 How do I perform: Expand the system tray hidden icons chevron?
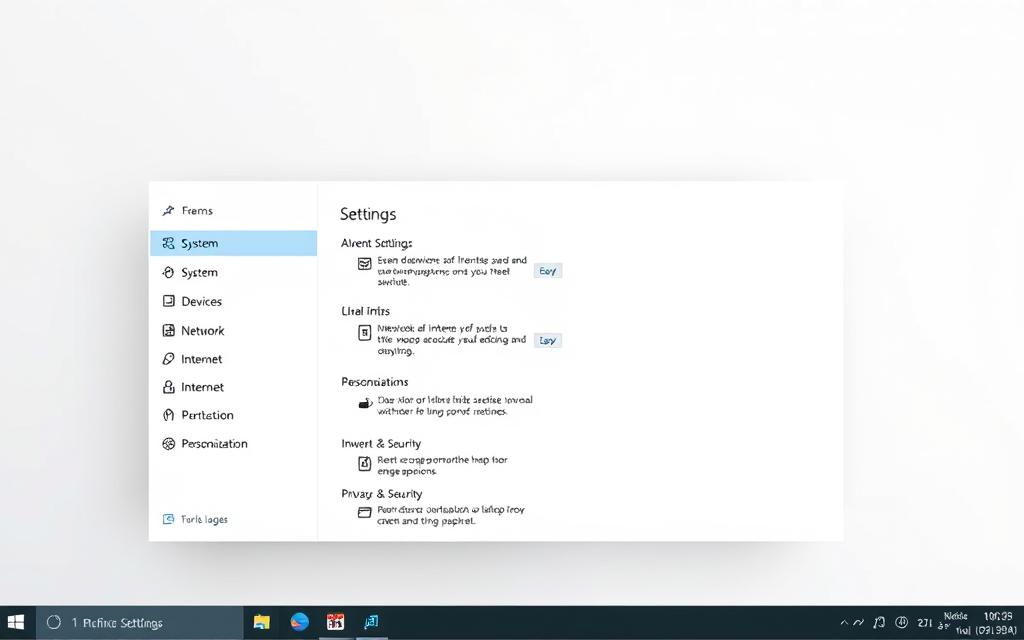point(845,623)
